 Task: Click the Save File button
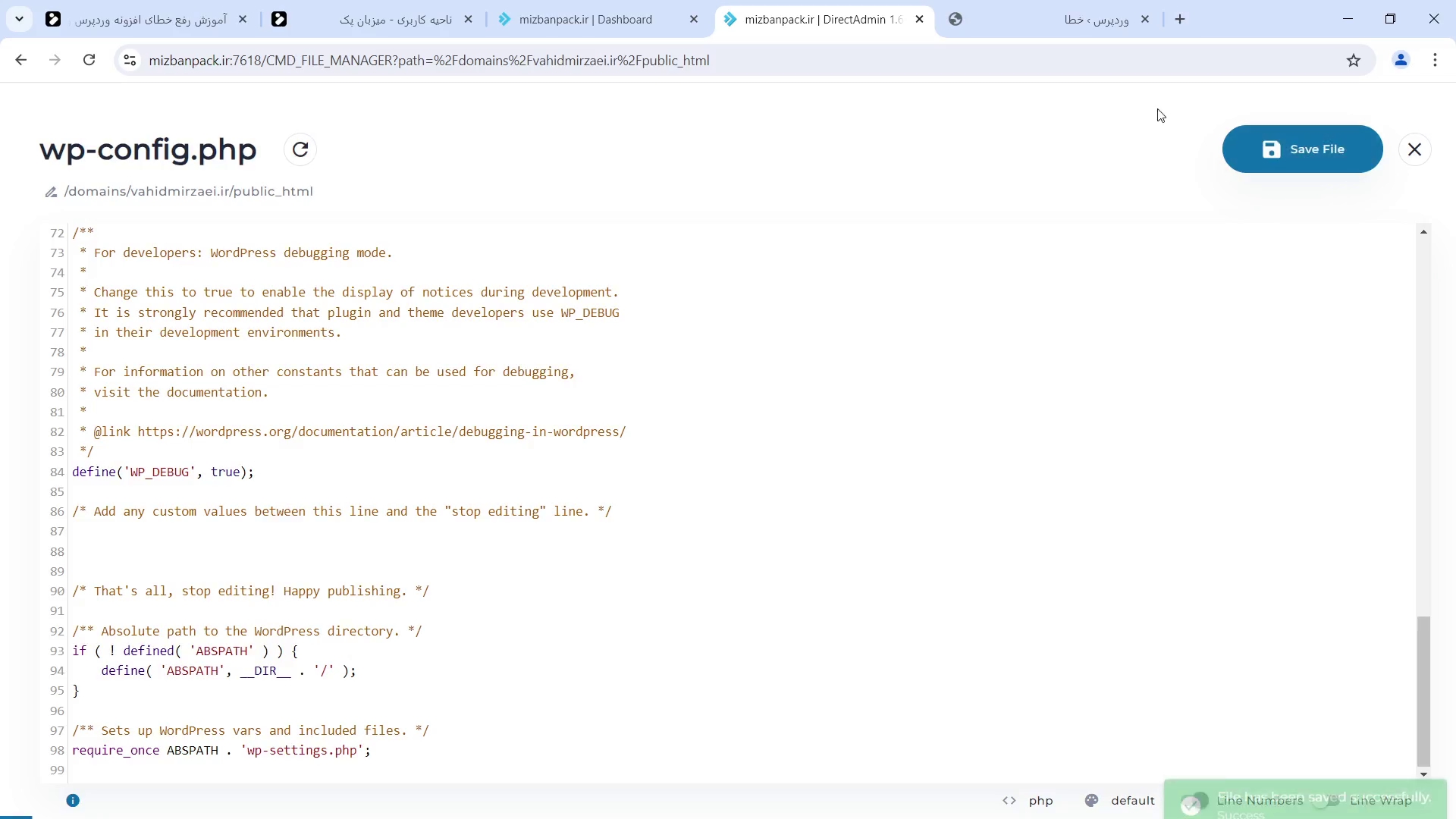[x=1302, y=149]
